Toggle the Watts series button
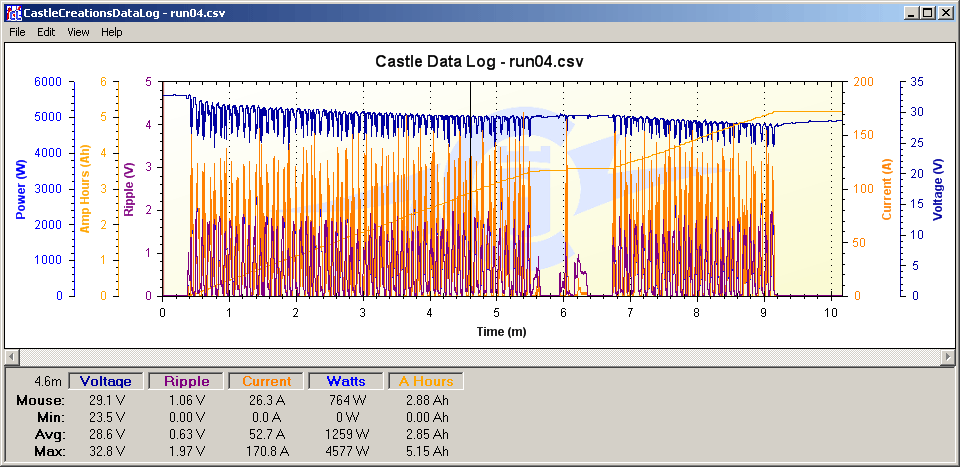960x467 pixels. (x=346, y=381)
